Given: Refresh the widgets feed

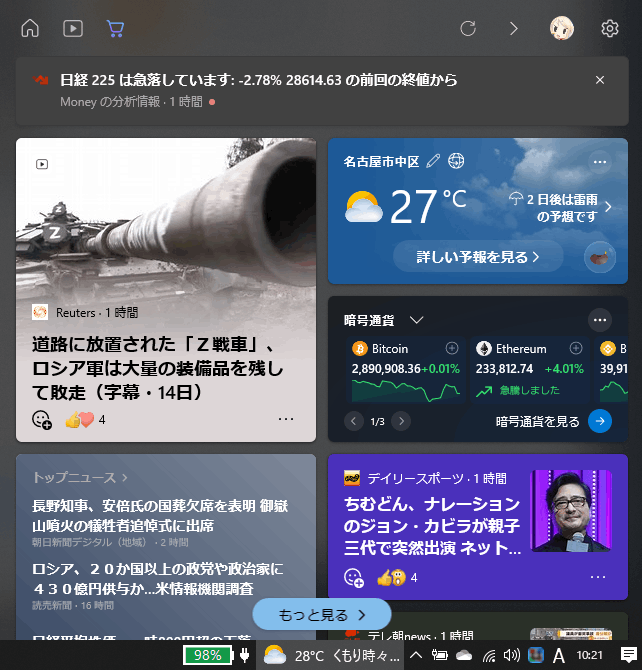Looking at the screenshot, I should coord(468,29).
